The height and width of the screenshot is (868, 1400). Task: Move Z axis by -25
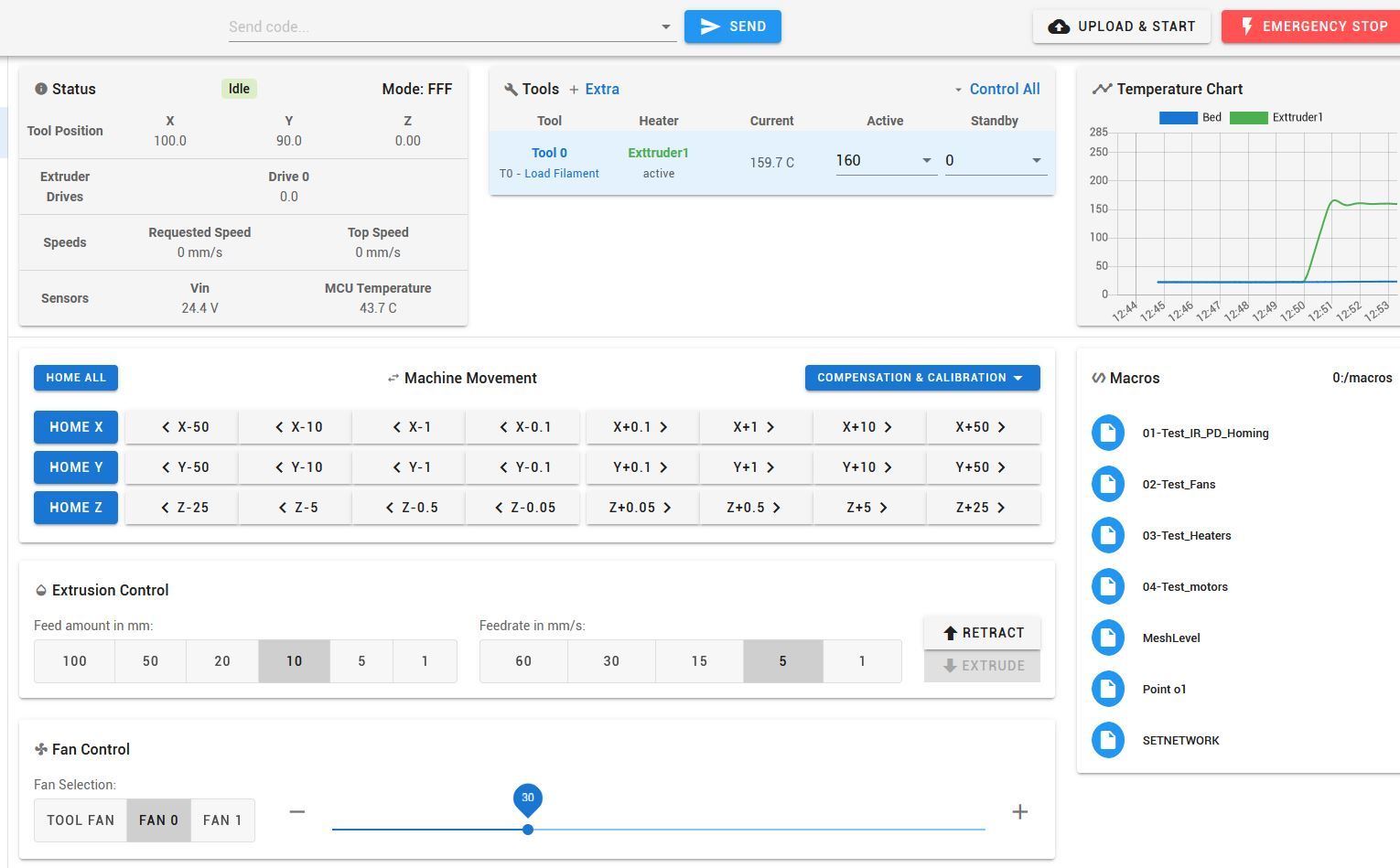[x=181, y=508]
